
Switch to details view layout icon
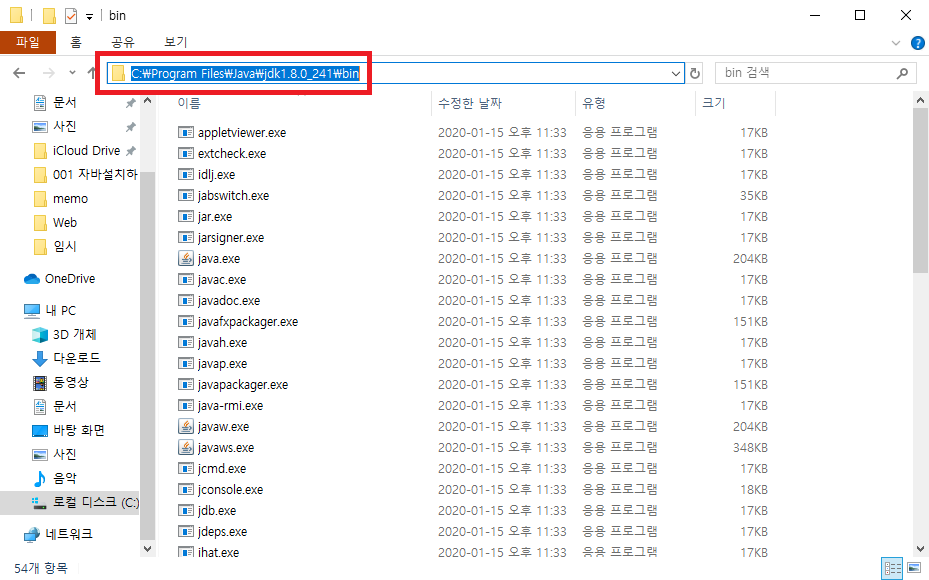click(x=892, y=568)
